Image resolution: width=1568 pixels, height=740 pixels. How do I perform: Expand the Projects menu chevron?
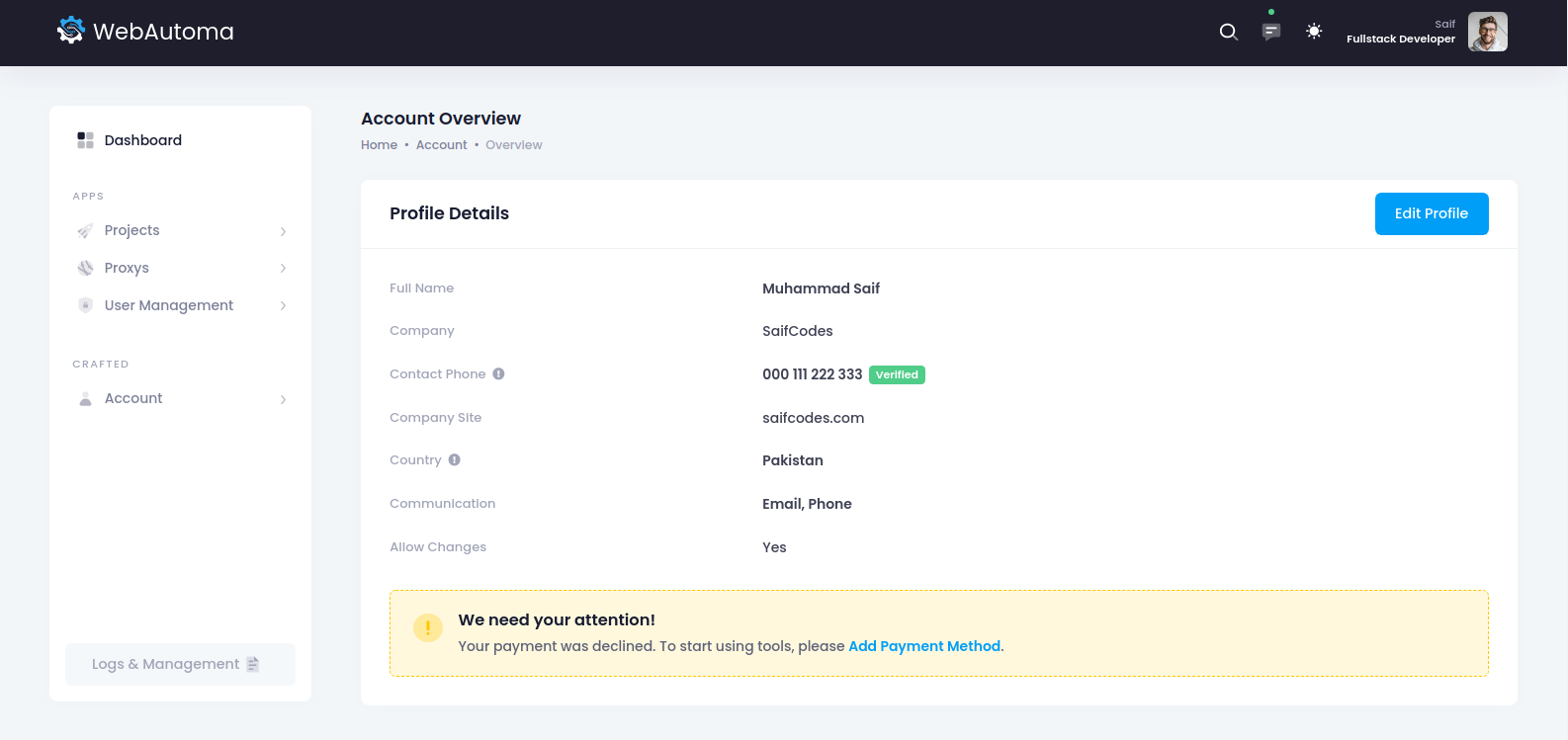coord(283,231)
